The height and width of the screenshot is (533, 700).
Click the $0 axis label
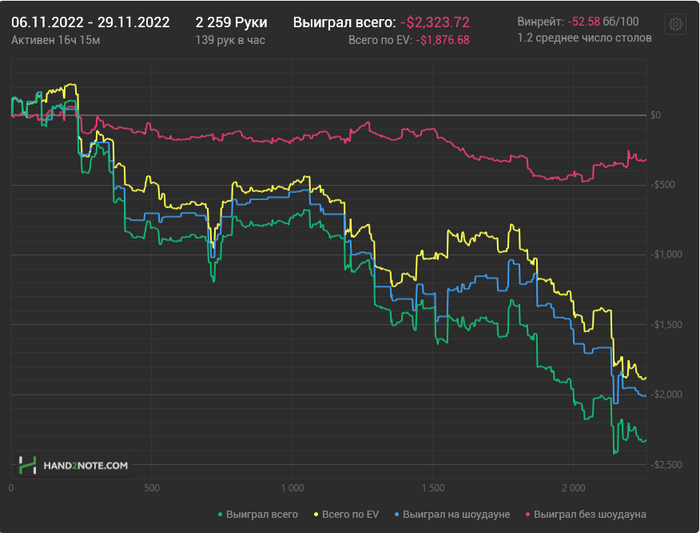click(655, 115)
